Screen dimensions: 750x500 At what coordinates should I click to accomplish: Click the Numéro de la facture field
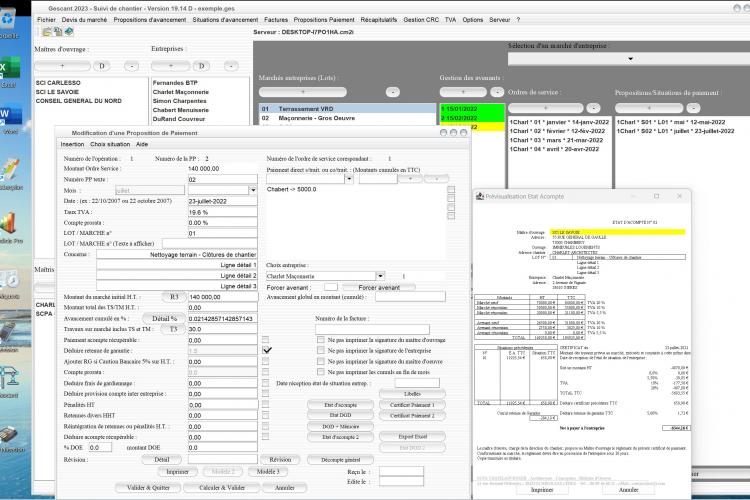point(372,329)
